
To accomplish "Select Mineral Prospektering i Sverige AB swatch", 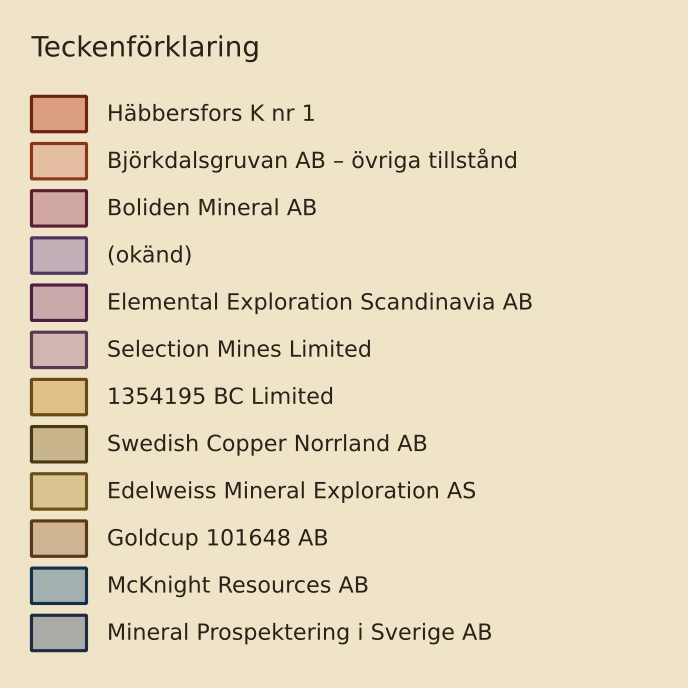I will pyautogui.click(x=59, y=633).
